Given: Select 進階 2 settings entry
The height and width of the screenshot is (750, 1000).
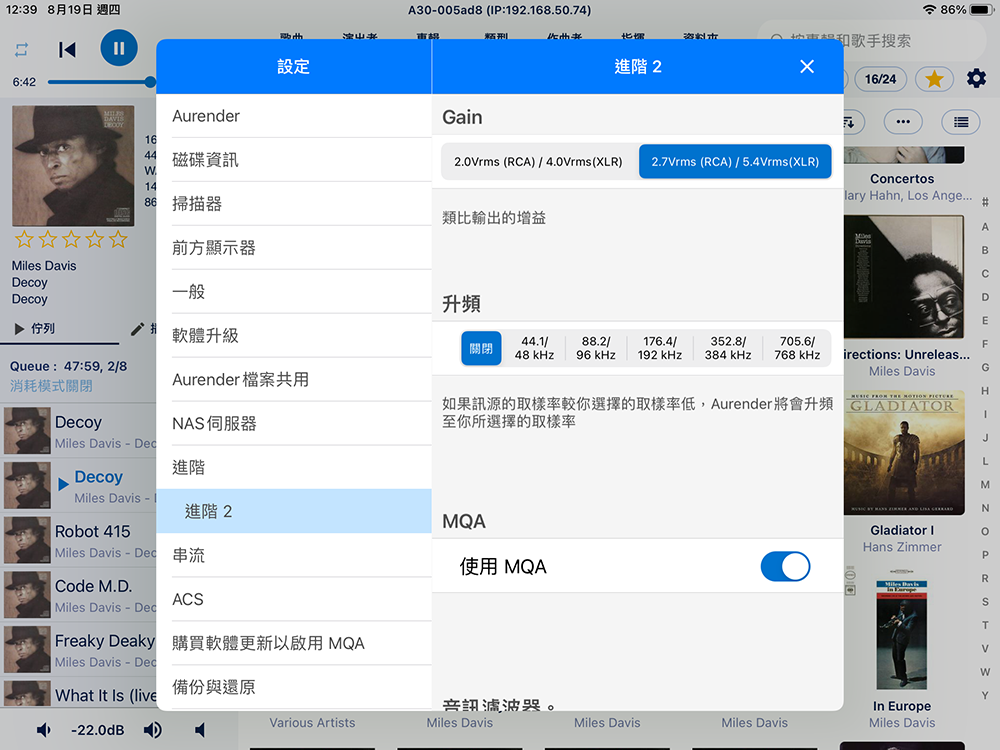Looking at the screenshot, I should 294,511.
